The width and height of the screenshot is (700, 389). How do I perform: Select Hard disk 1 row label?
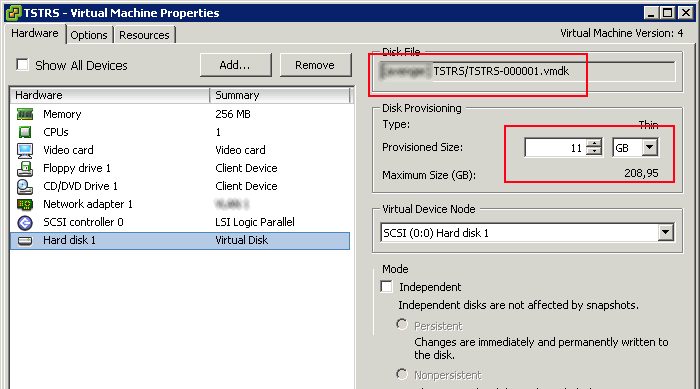click(x=69, y=240)
